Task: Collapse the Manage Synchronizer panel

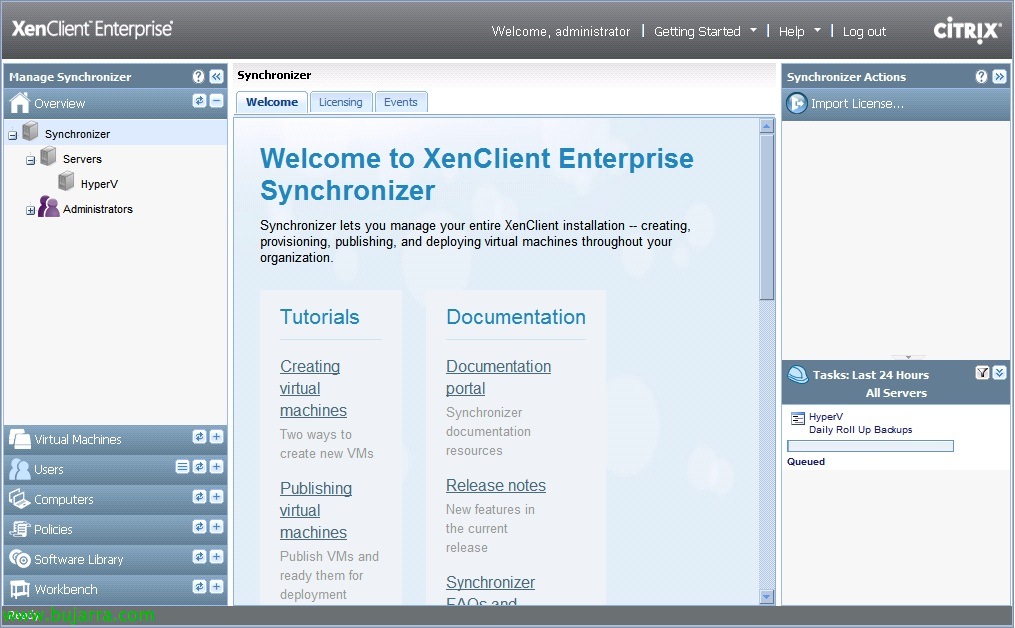Action: click(216, 76)
